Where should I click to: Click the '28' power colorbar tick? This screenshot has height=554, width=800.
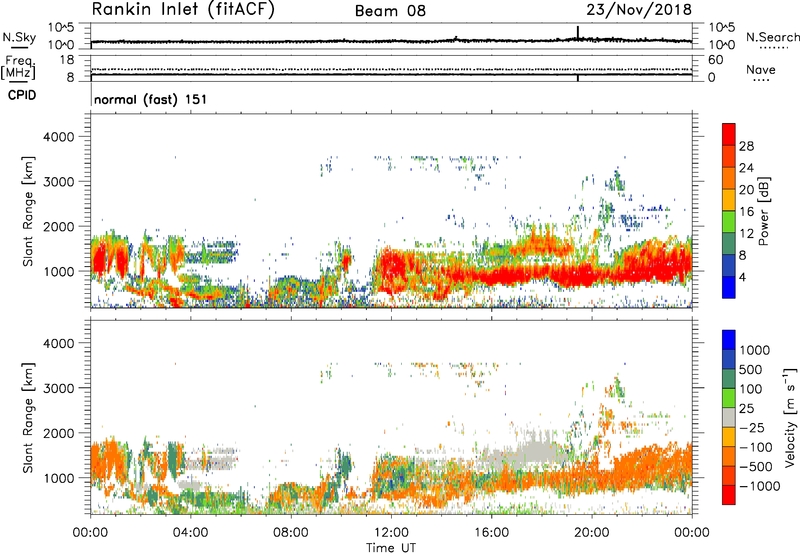click(746, 146)
